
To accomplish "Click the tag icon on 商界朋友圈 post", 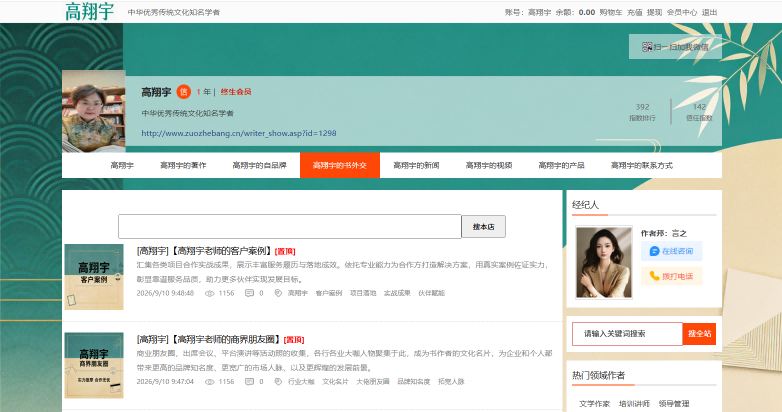I will pos(278,382).
